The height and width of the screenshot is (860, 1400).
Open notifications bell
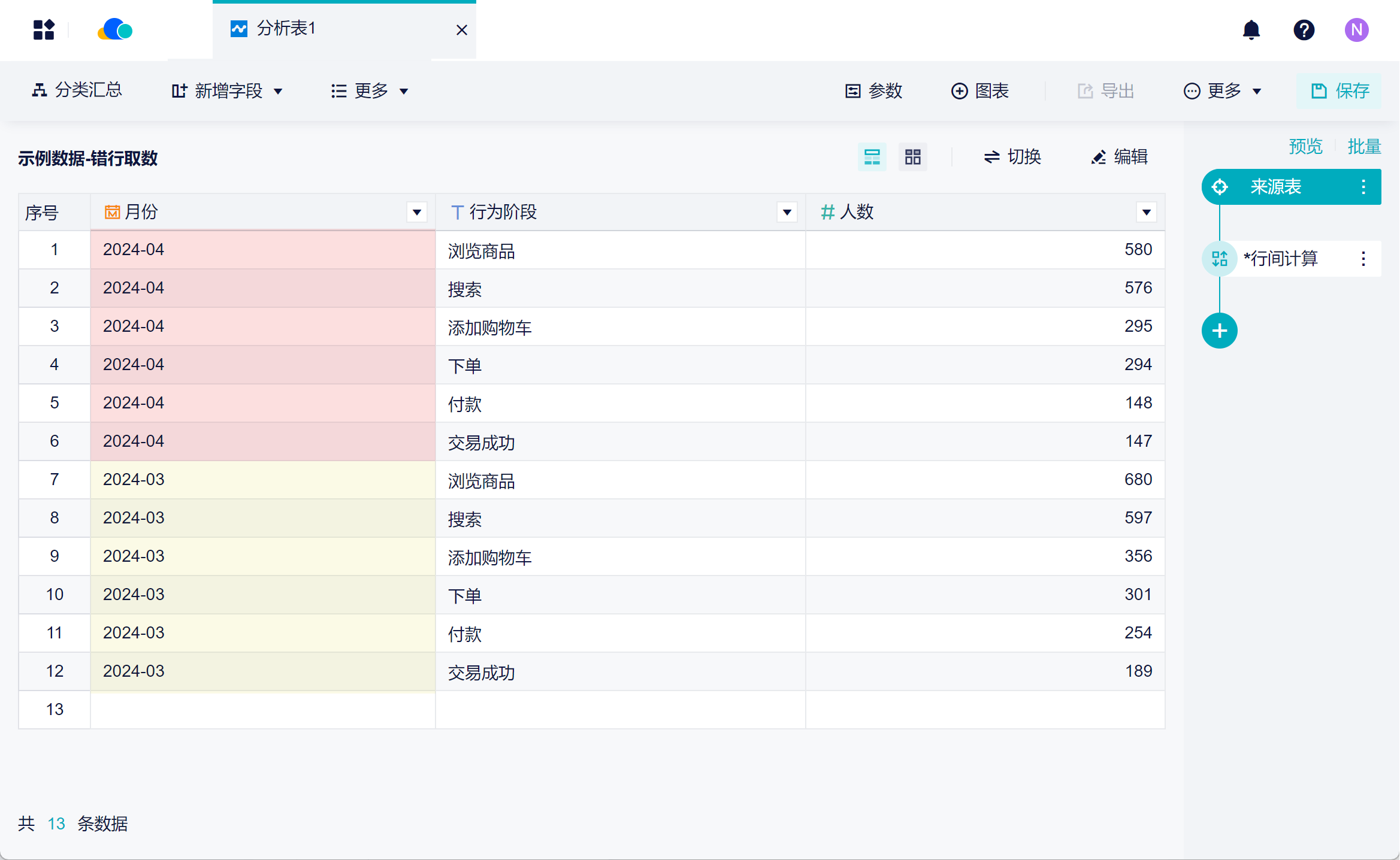[x=1251, y=29]
